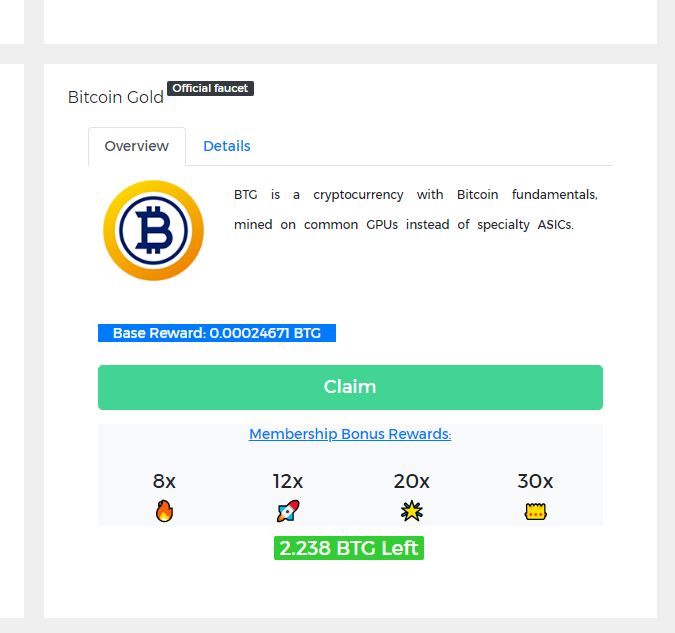Open the Overview tab
Image resolution: width=675 pixels, height=633 pixels.
click(137, 146)
